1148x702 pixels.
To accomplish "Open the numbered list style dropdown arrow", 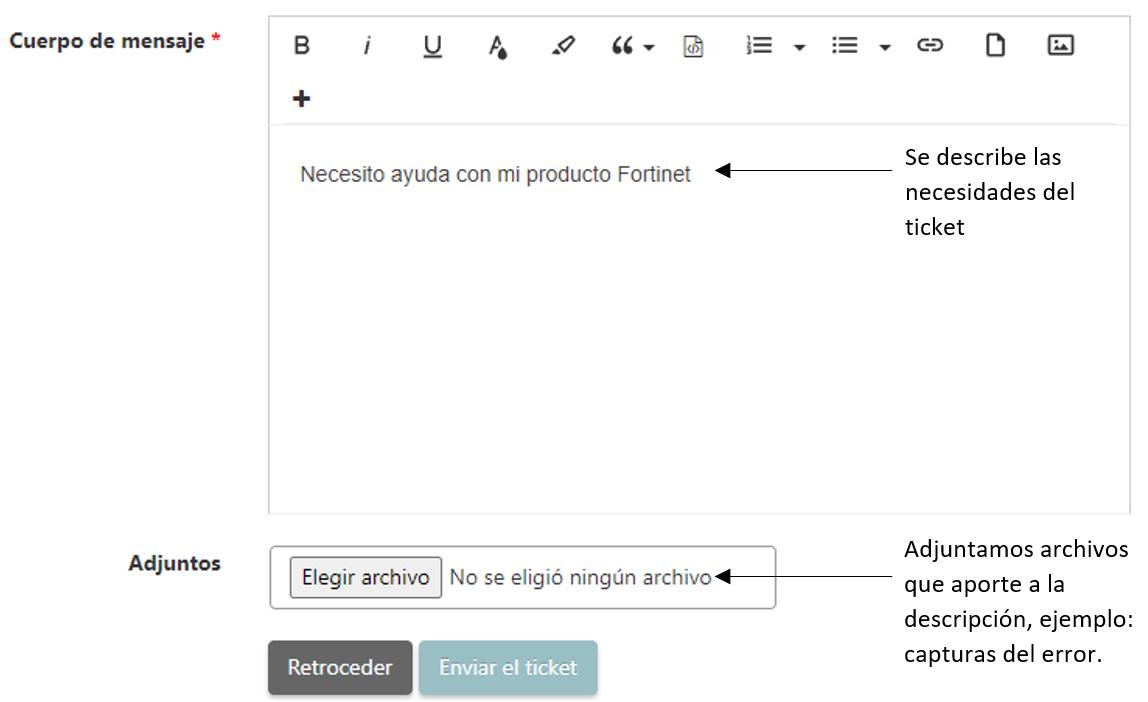I will click(799, 47).
